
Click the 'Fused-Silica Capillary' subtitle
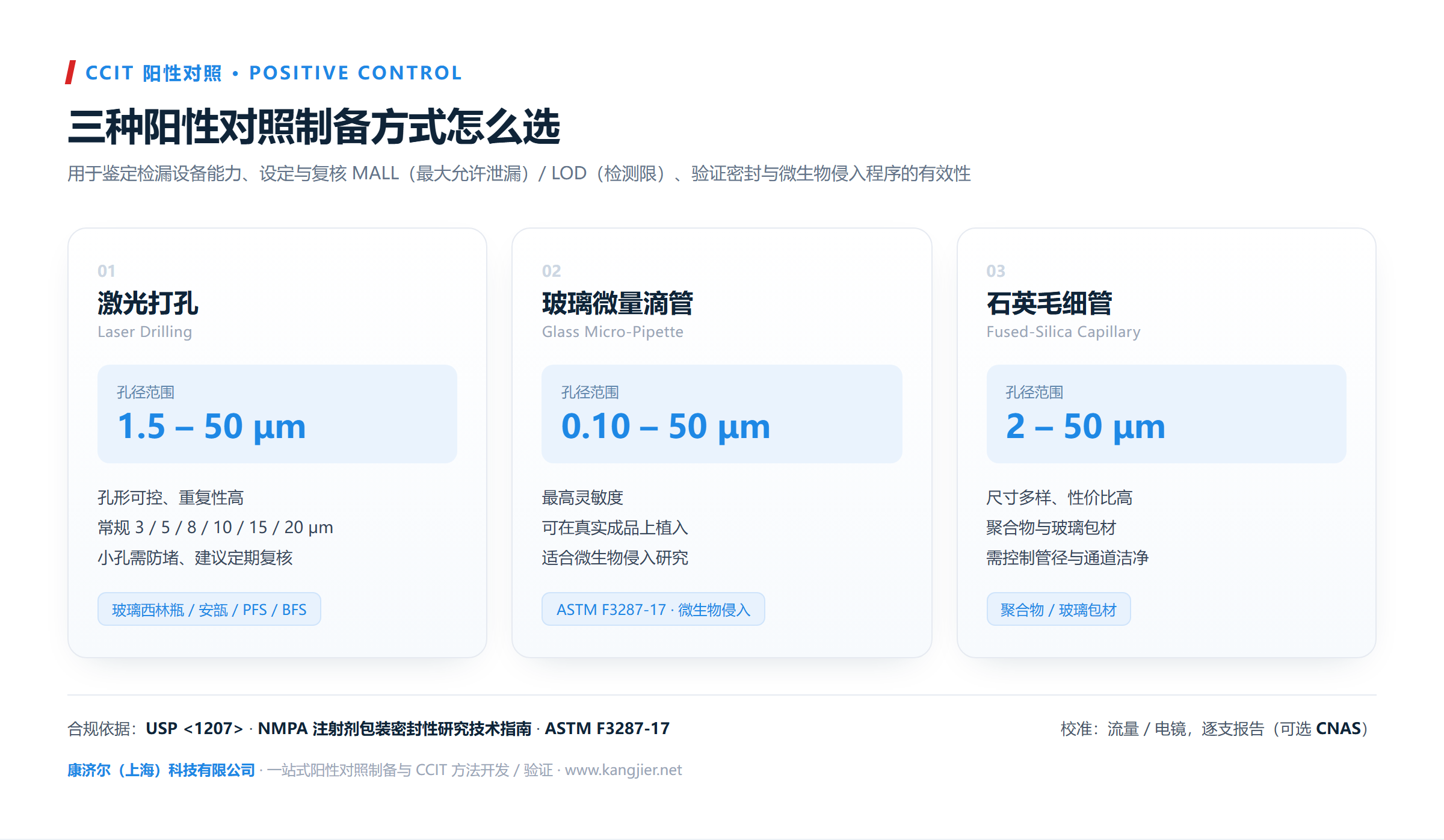1063,332
